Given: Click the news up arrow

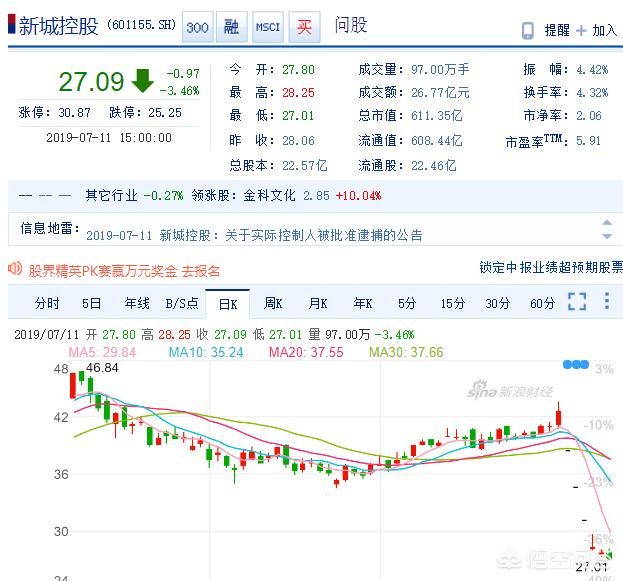Looking at the screenshot, I should click(607, 223).
